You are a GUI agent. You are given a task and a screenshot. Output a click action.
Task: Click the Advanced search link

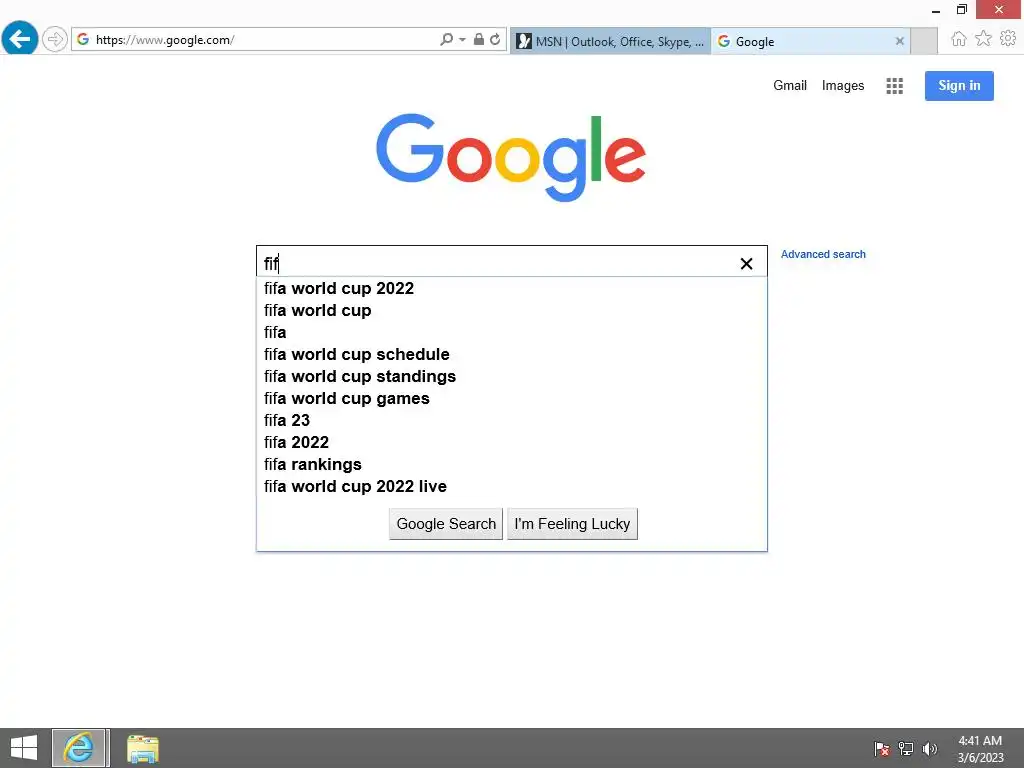point(823,254)
